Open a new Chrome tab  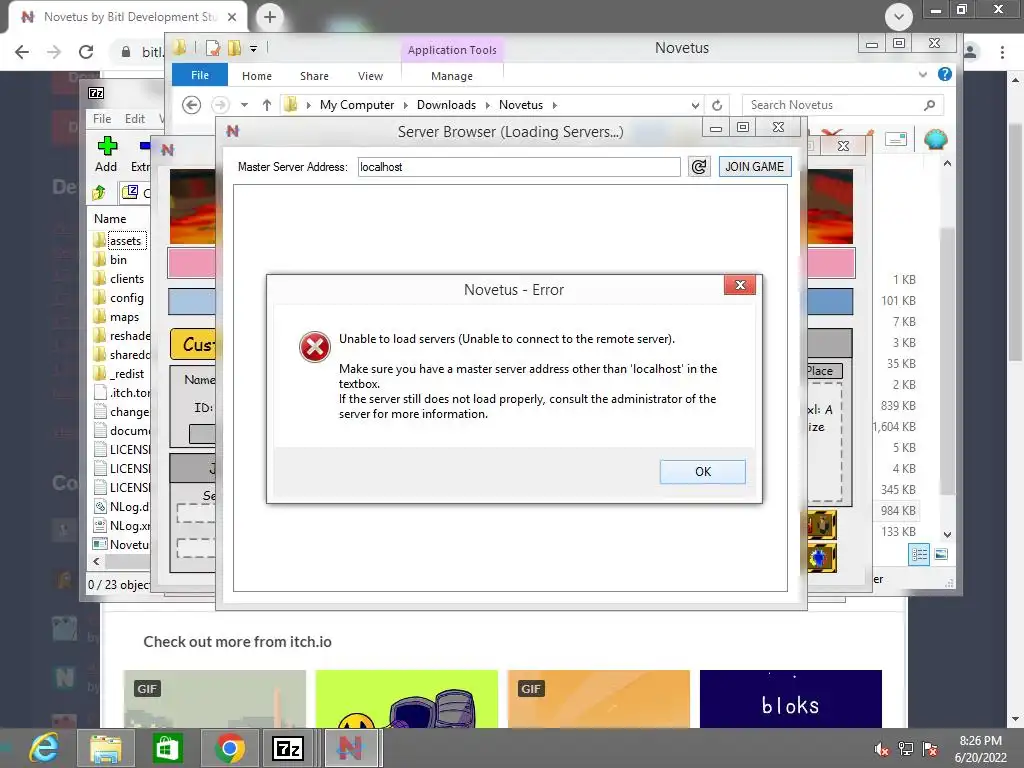pyautogui.click(x=270, y=17)
